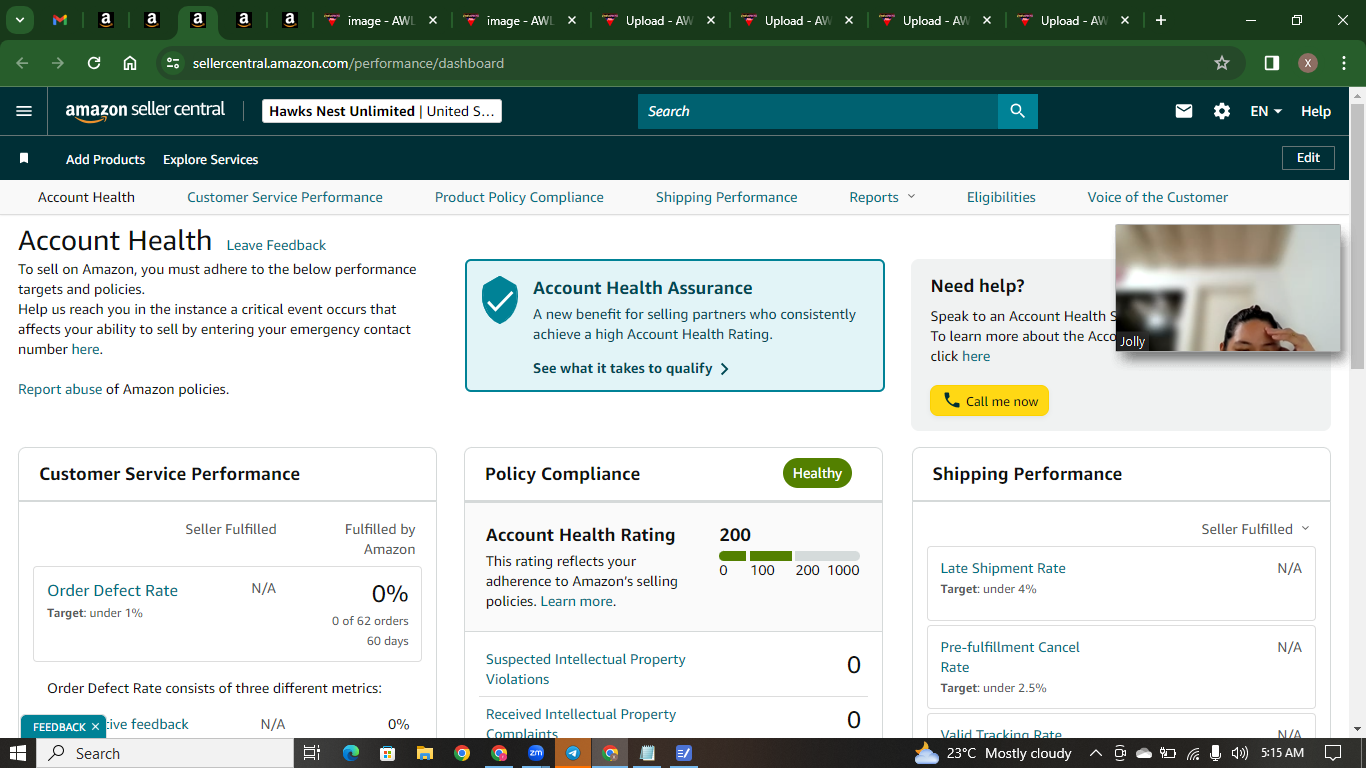Bookmark this page with the star icon

tap(1222, 63)
